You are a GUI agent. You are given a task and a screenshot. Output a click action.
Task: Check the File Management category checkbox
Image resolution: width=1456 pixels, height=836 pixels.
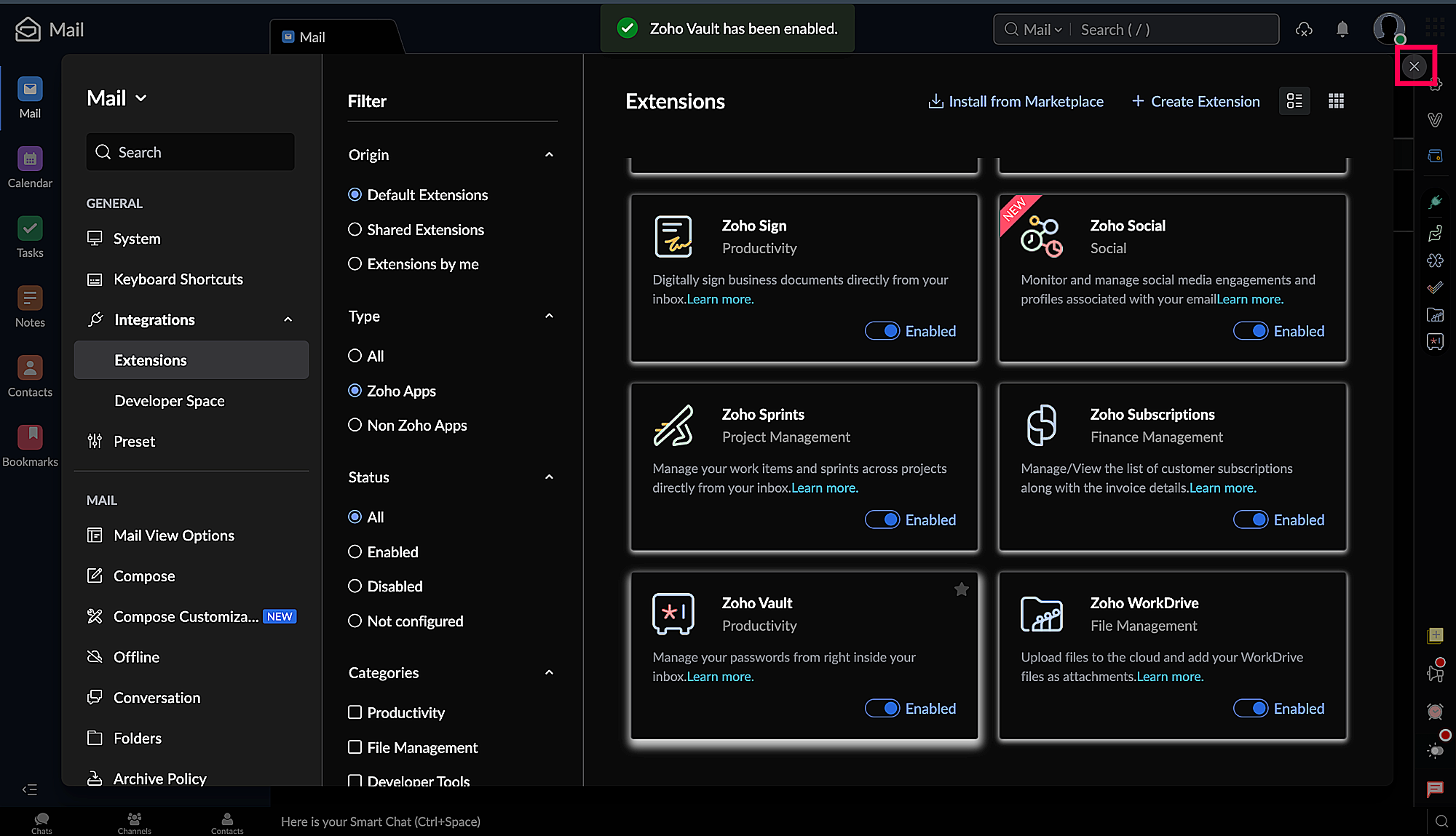pos(355,747)
